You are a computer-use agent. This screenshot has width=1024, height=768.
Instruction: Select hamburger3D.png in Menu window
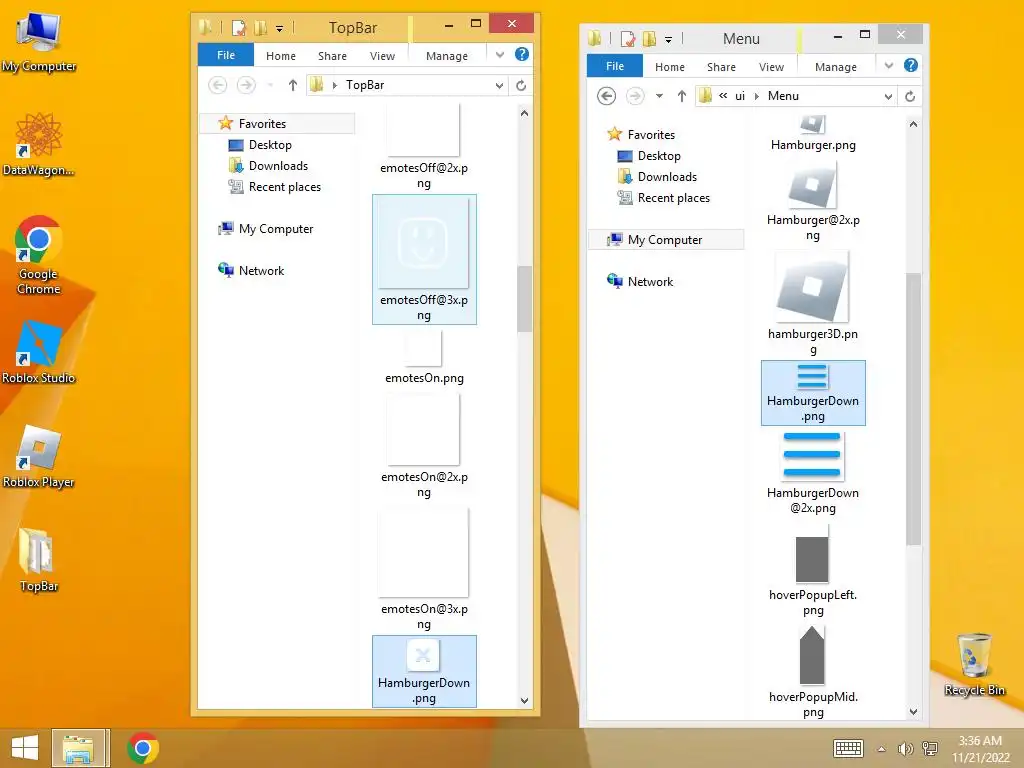click(813, 304)
